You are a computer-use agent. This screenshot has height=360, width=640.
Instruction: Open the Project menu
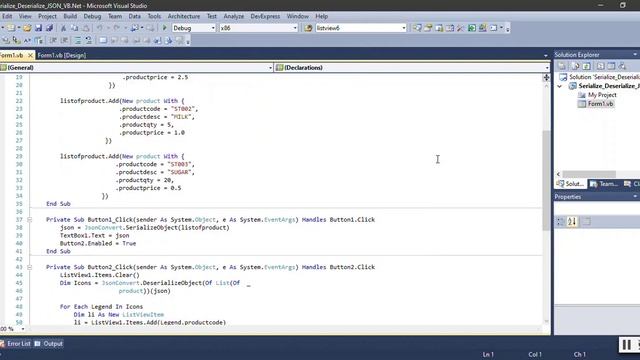pos(47,16)
